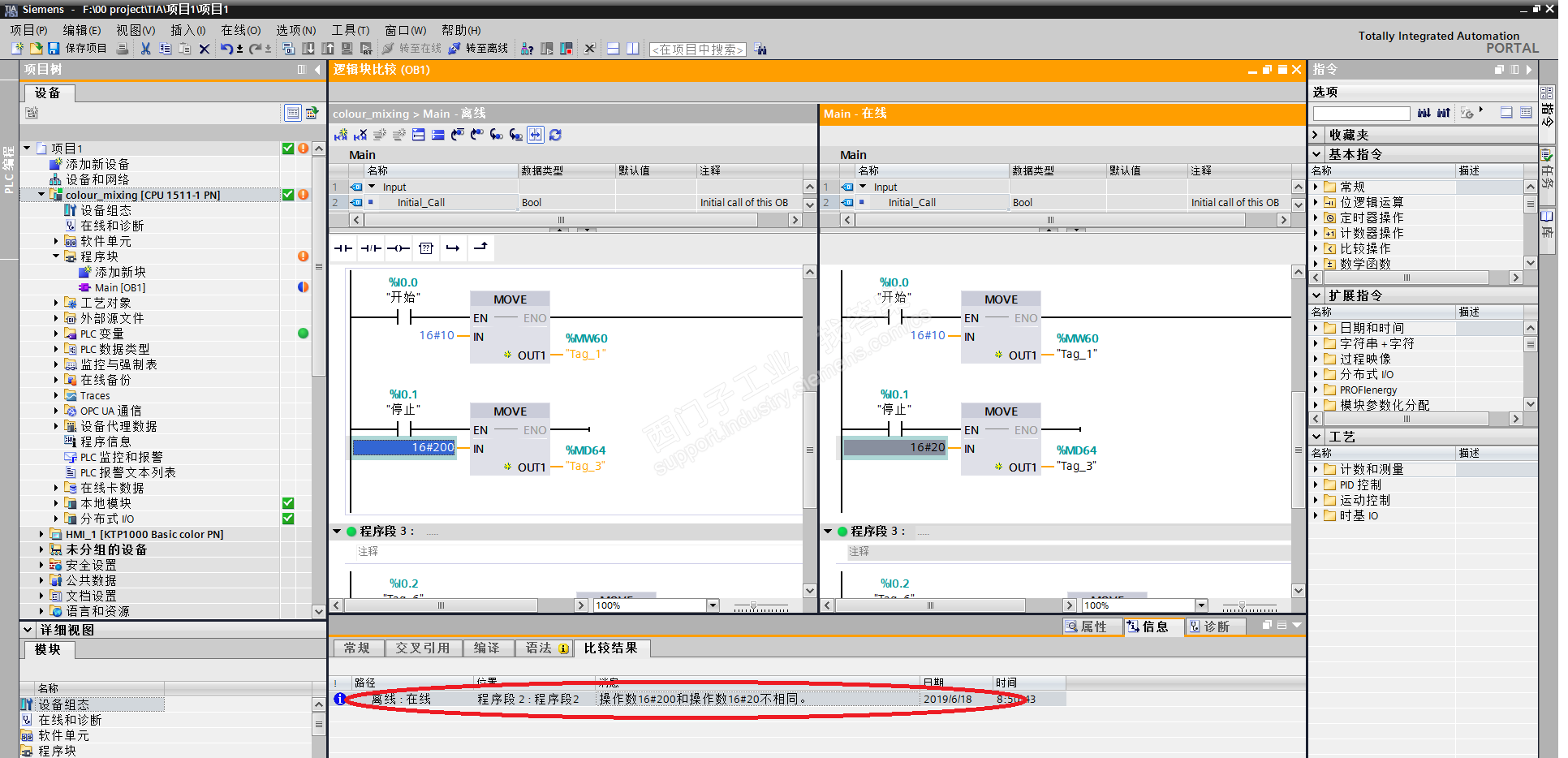Click the cut (scissors) icon
This screenshot has height=758, width=1568.
(x=145, y=49)
